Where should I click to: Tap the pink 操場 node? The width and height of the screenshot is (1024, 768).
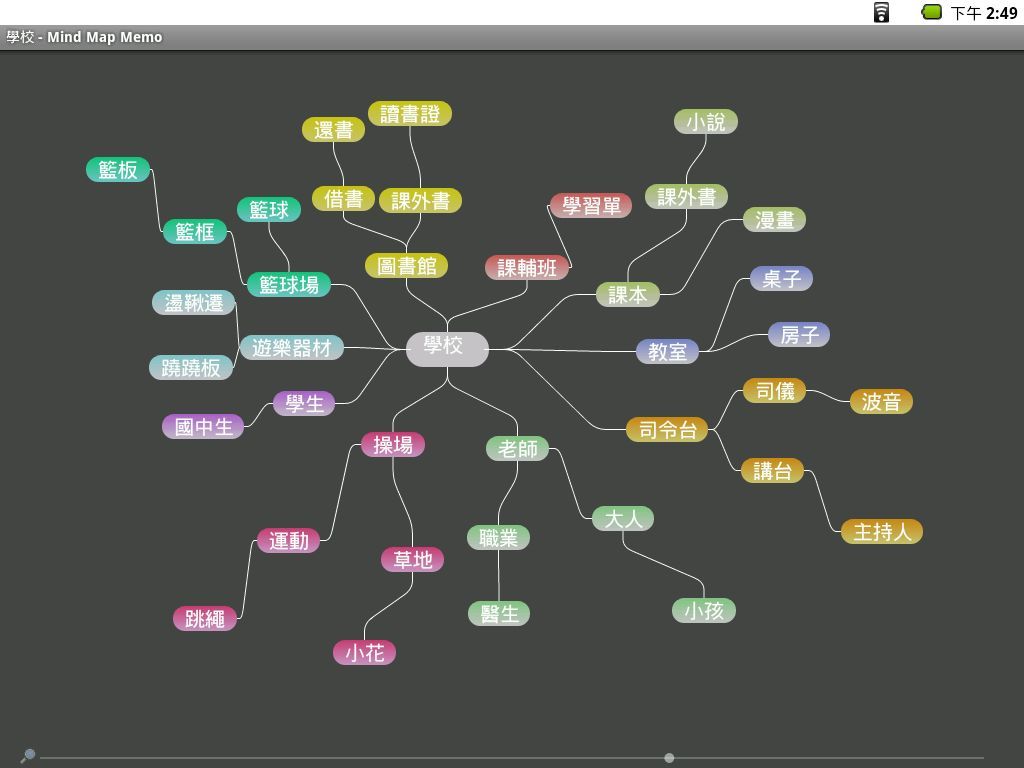[393, 445]
